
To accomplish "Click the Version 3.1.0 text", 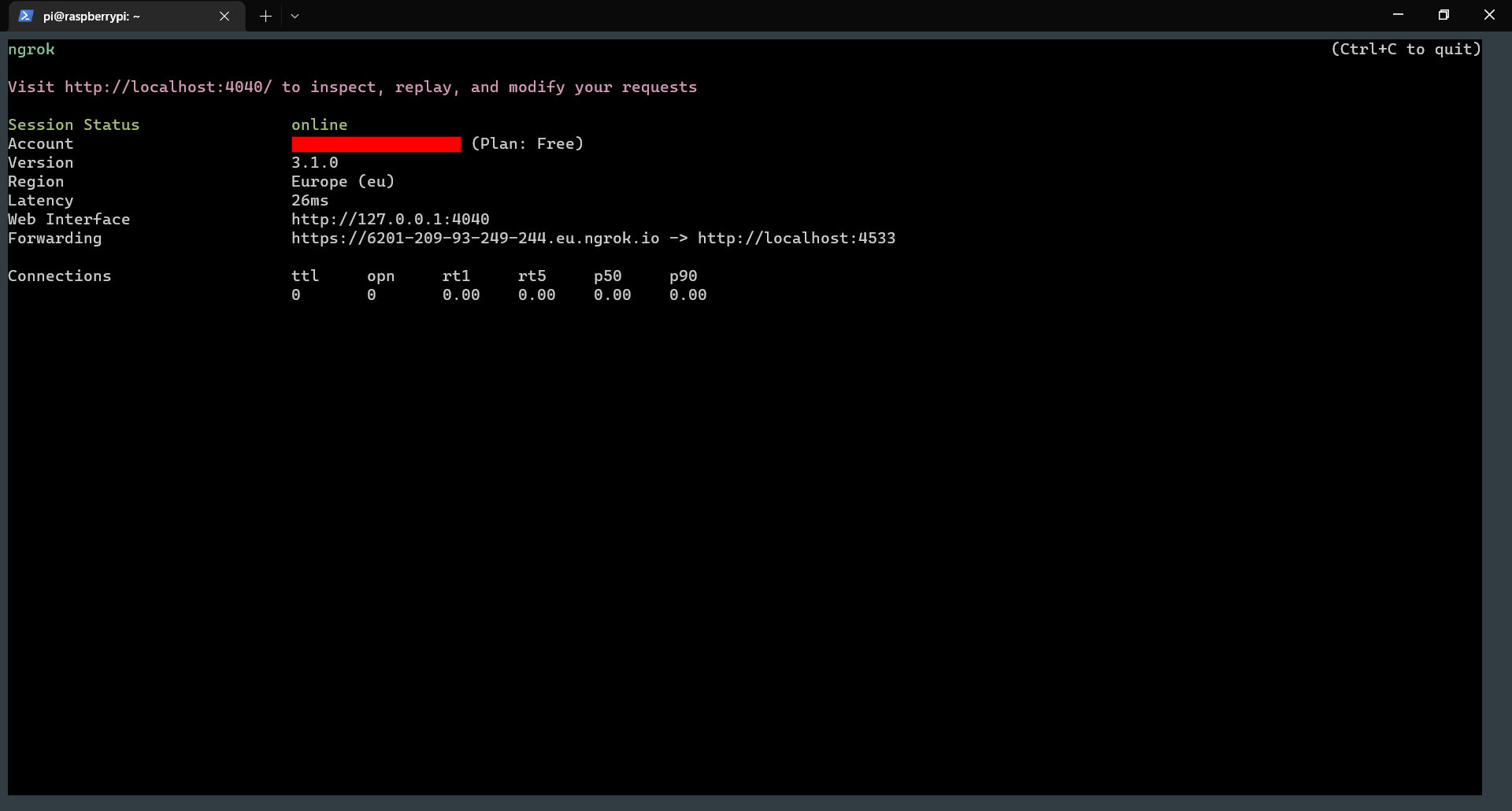I will [x=314, y=162].
